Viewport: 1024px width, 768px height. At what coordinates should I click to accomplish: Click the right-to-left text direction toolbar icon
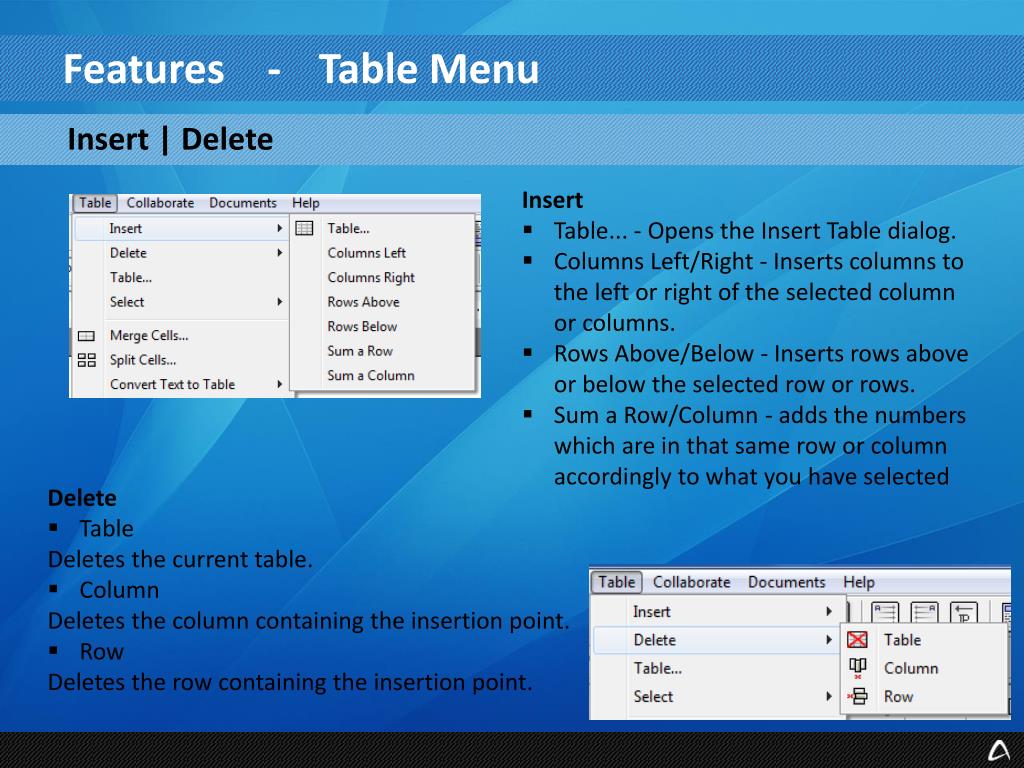tap(925, 613)
